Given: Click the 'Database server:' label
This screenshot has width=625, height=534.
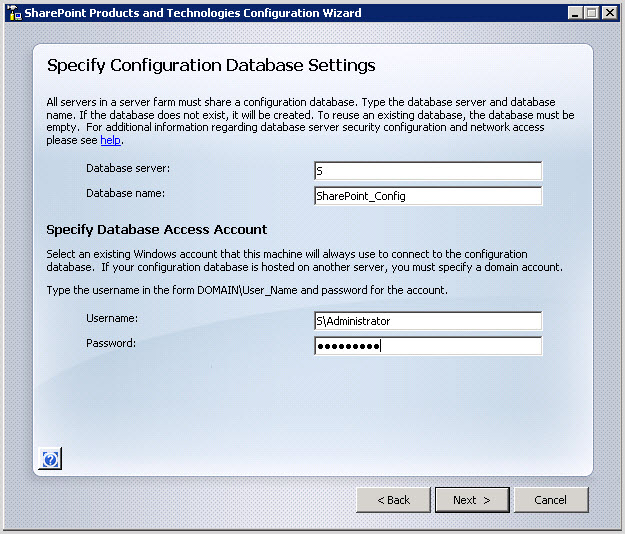Looking at the screenshot, I should tap(128, 168).
